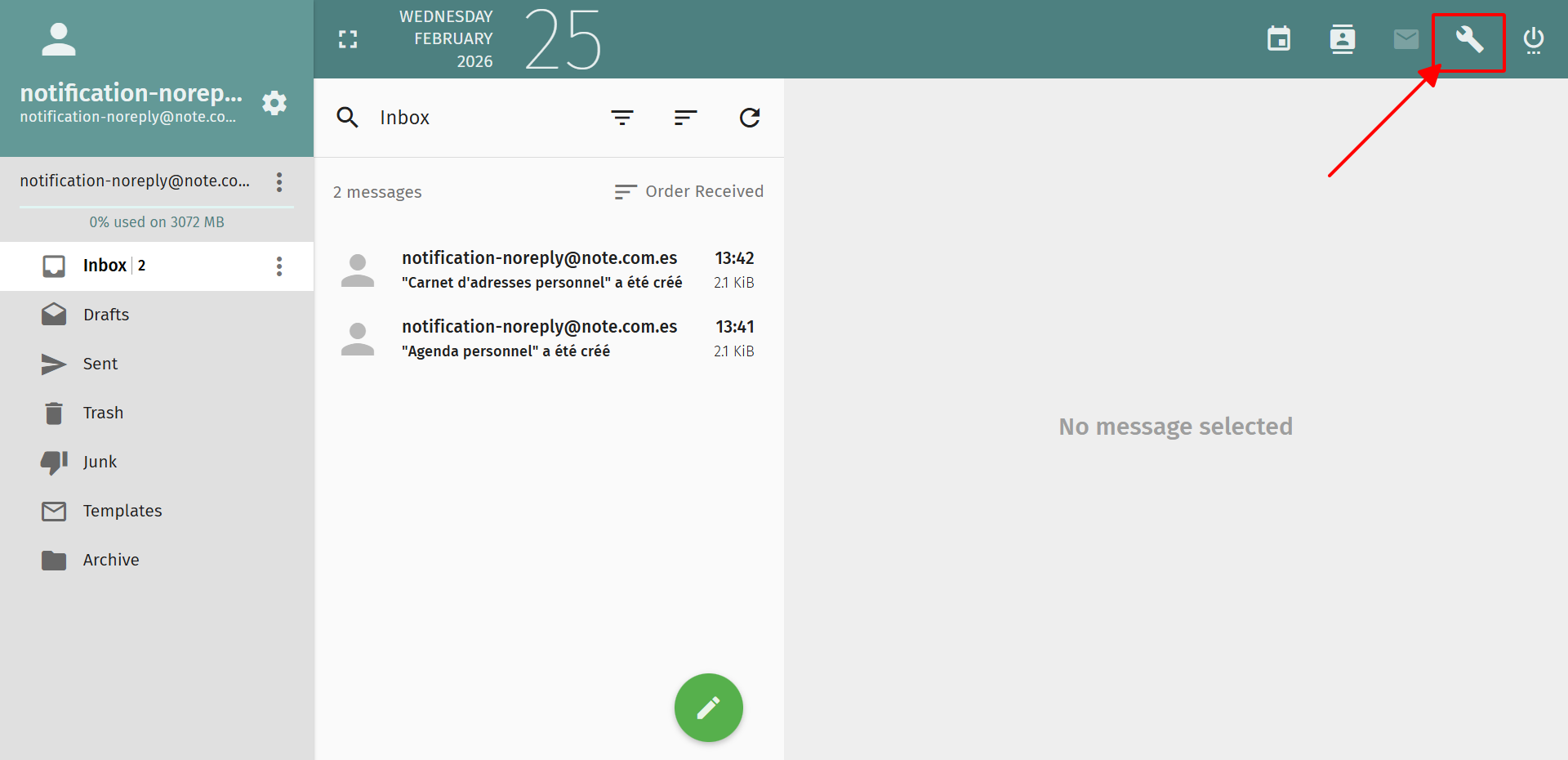Image resolution: width=1568 pixels, height=760 pixels.
Task: Toggle the fullscreen expand icon
Action: coord(348,39)
